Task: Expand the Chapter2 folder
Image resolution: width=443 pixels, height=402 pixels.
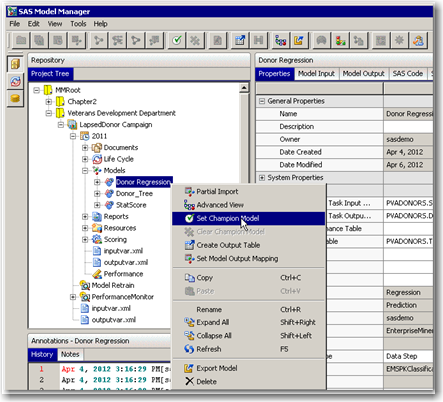Action: click(49, 101)
